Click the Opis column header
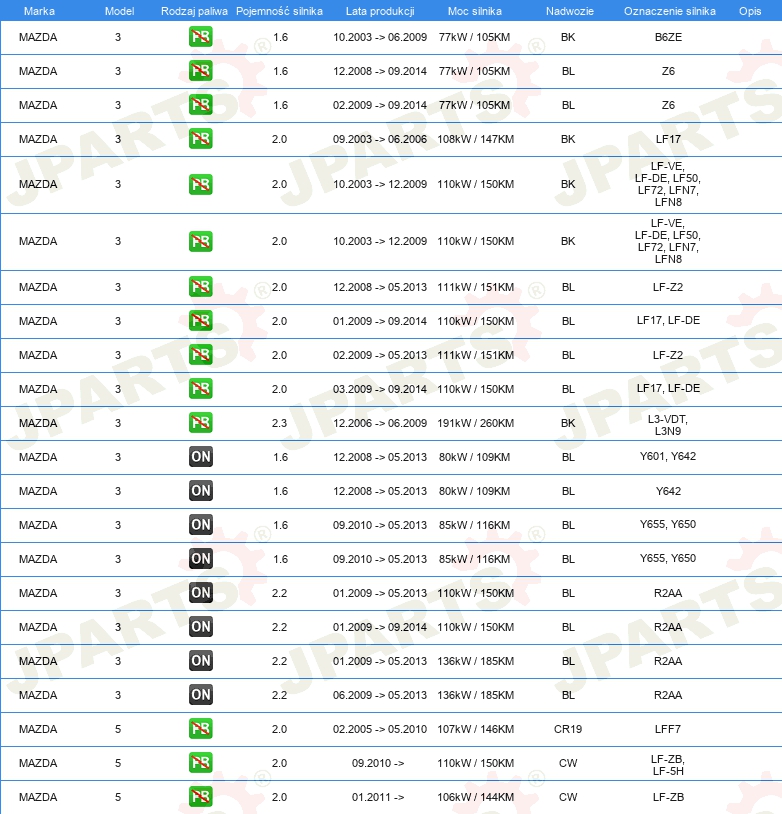 [x=749, y=10]
